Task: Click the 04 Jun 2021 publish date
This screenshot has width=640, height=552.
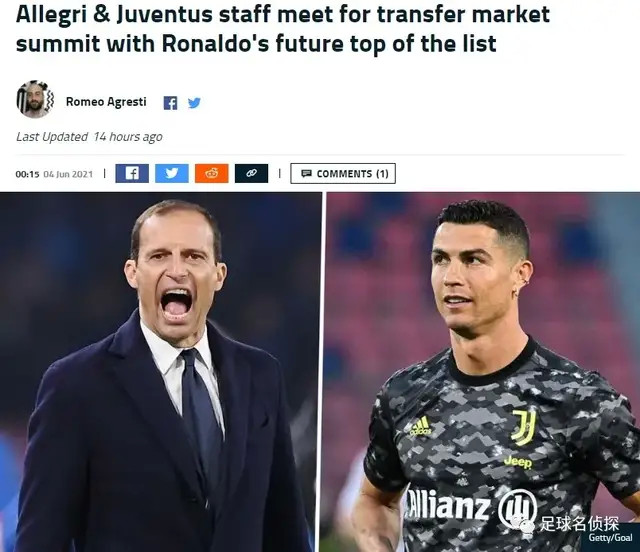Action: (x=68, y=174)
